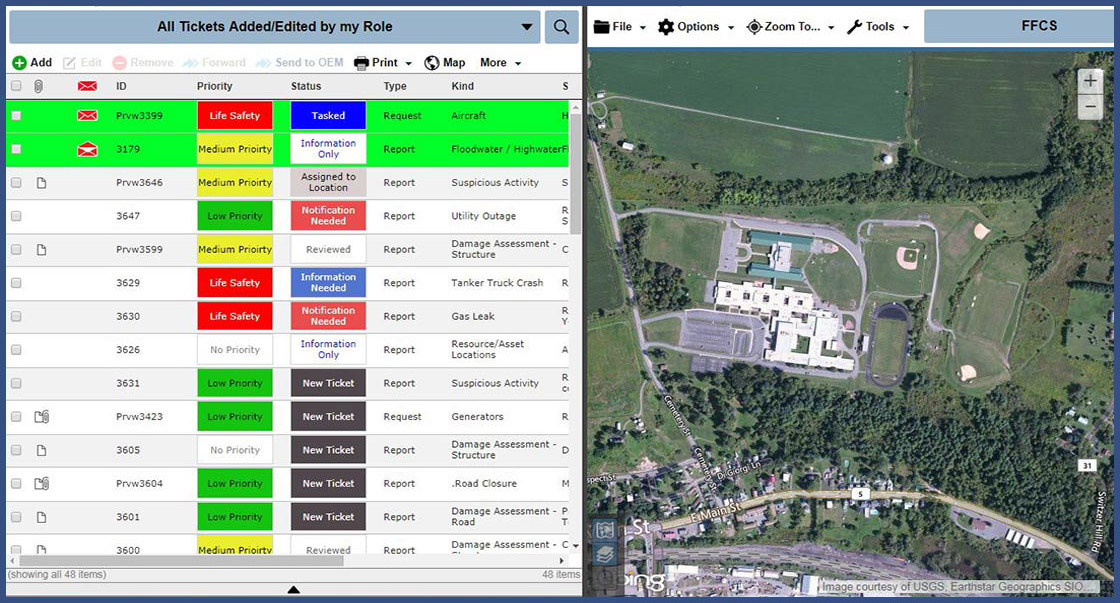
Task: Click the map zoom in plus button
Action: coord(1090,82)
